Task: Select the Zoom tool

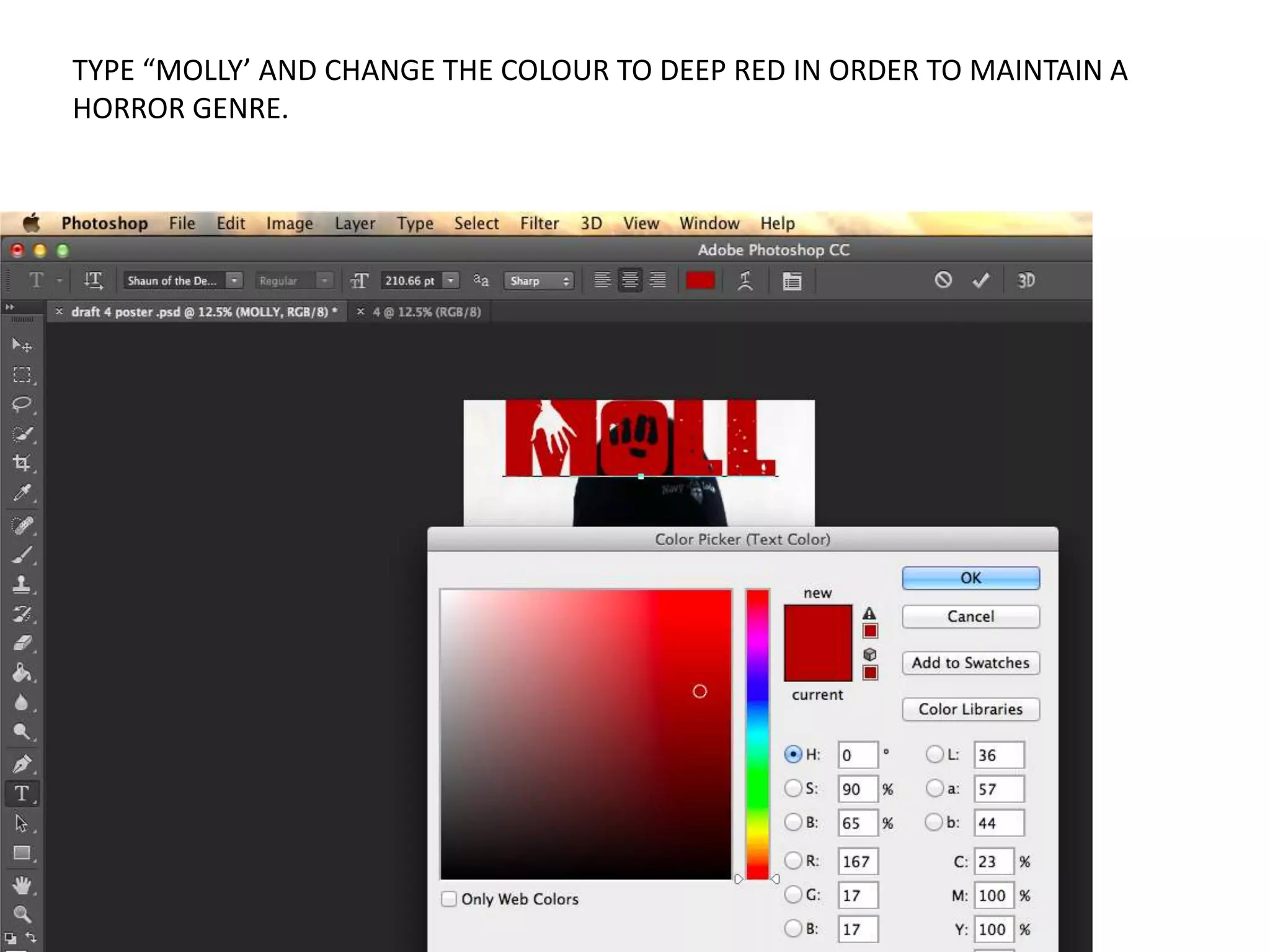Action: coord(22,914)
